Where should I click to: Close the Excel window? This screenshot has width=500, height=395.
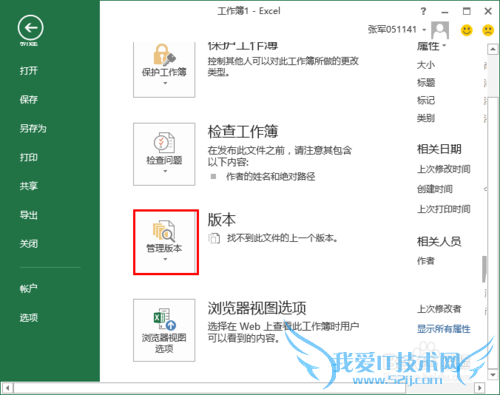point(488,11)
